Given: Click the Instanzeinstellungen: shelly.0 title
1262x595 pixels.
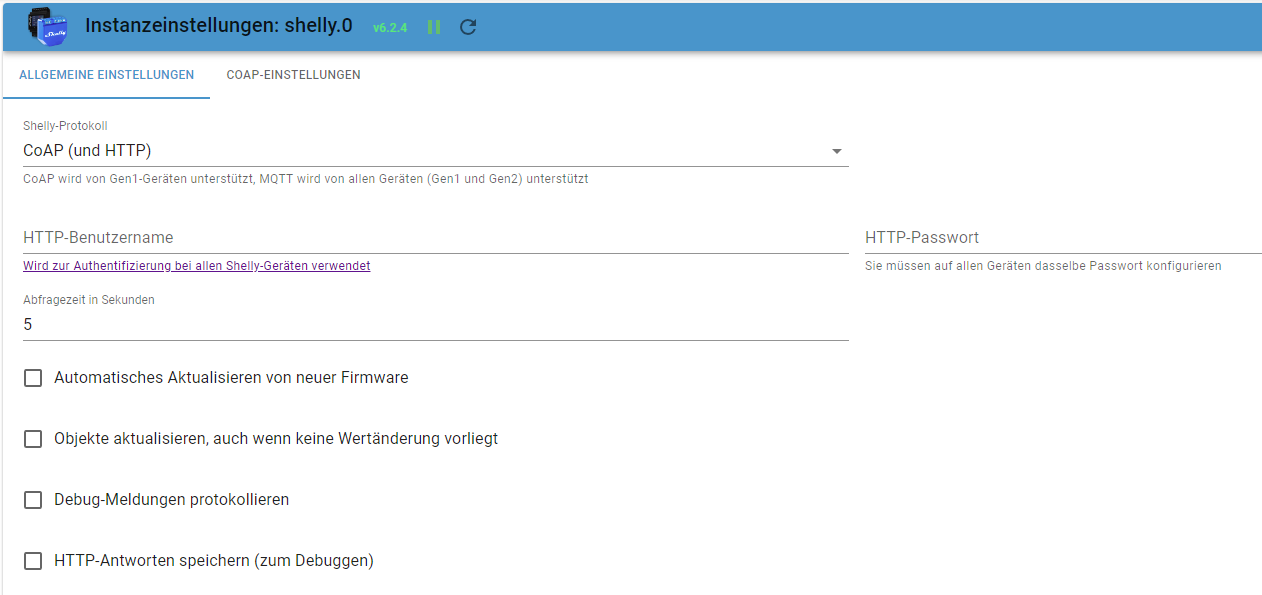Looking at the screenshot, I should pyautogui.click(x=219, y=26).
